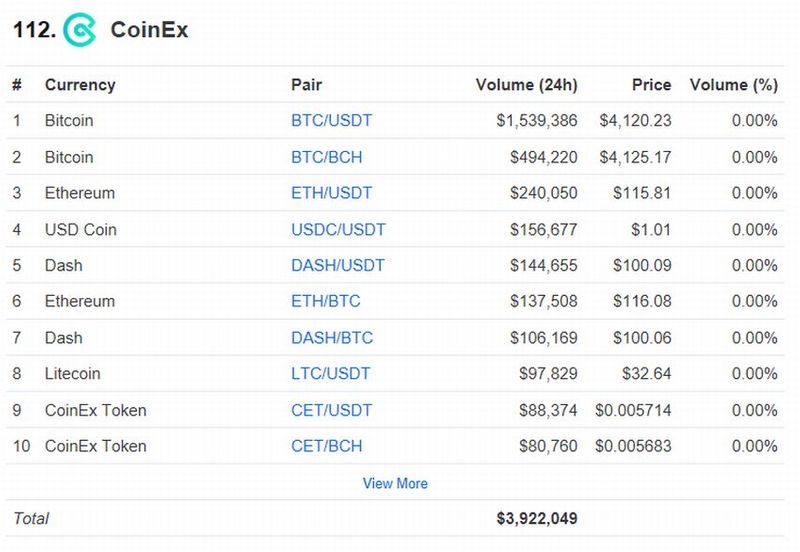This screenshot has height=552, width=800.
Task: Sort by the Volume (24h) column header
Action: pos(526,85)
